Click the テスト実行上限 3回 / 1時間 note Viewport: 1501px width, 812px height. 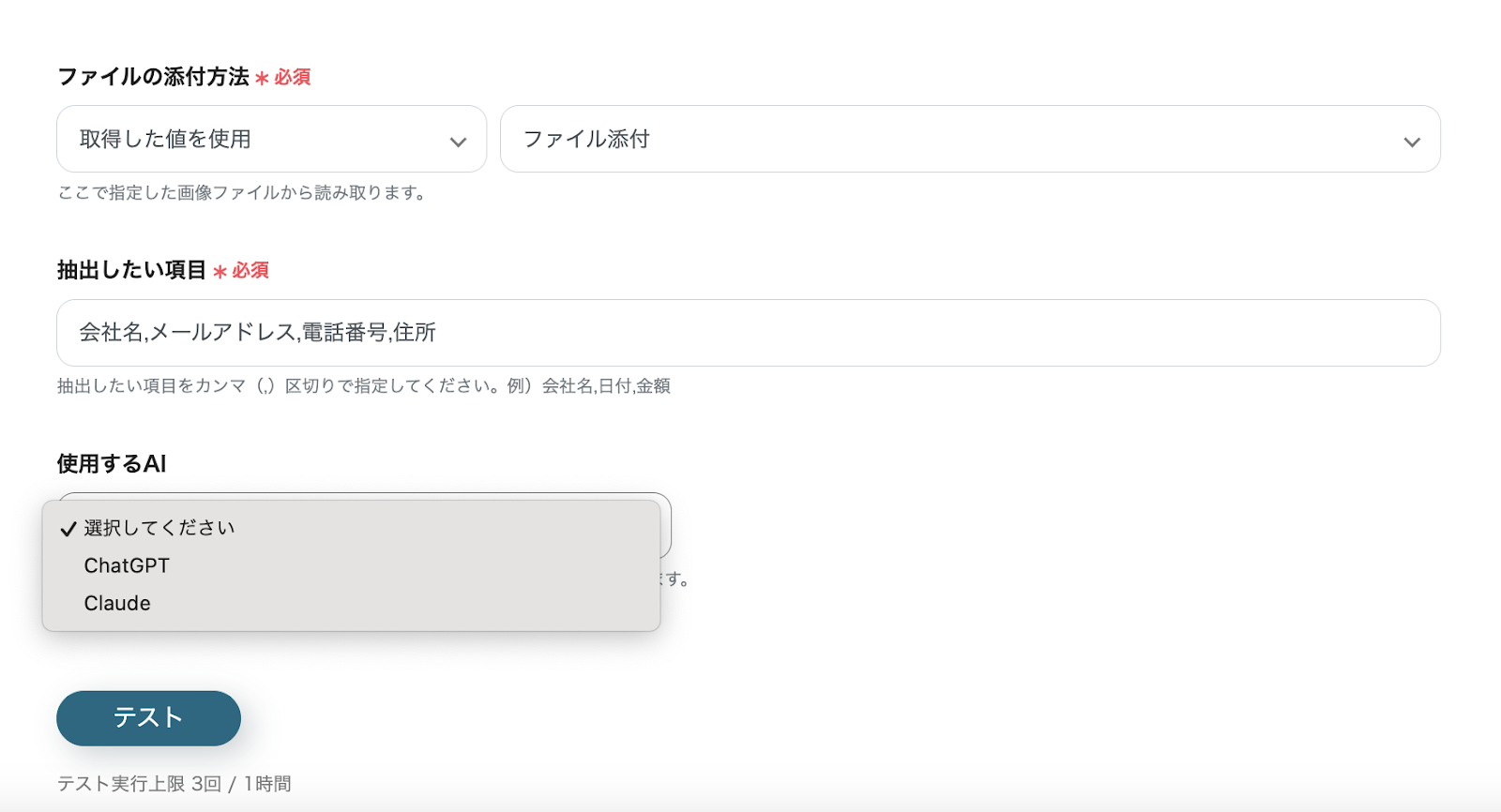tap(174, 784)
